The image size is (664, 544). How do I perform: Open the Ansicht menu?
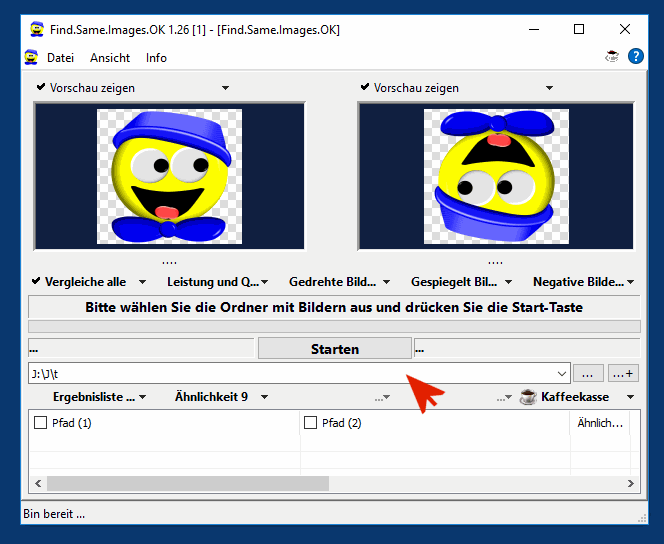[x=110, y=58]
